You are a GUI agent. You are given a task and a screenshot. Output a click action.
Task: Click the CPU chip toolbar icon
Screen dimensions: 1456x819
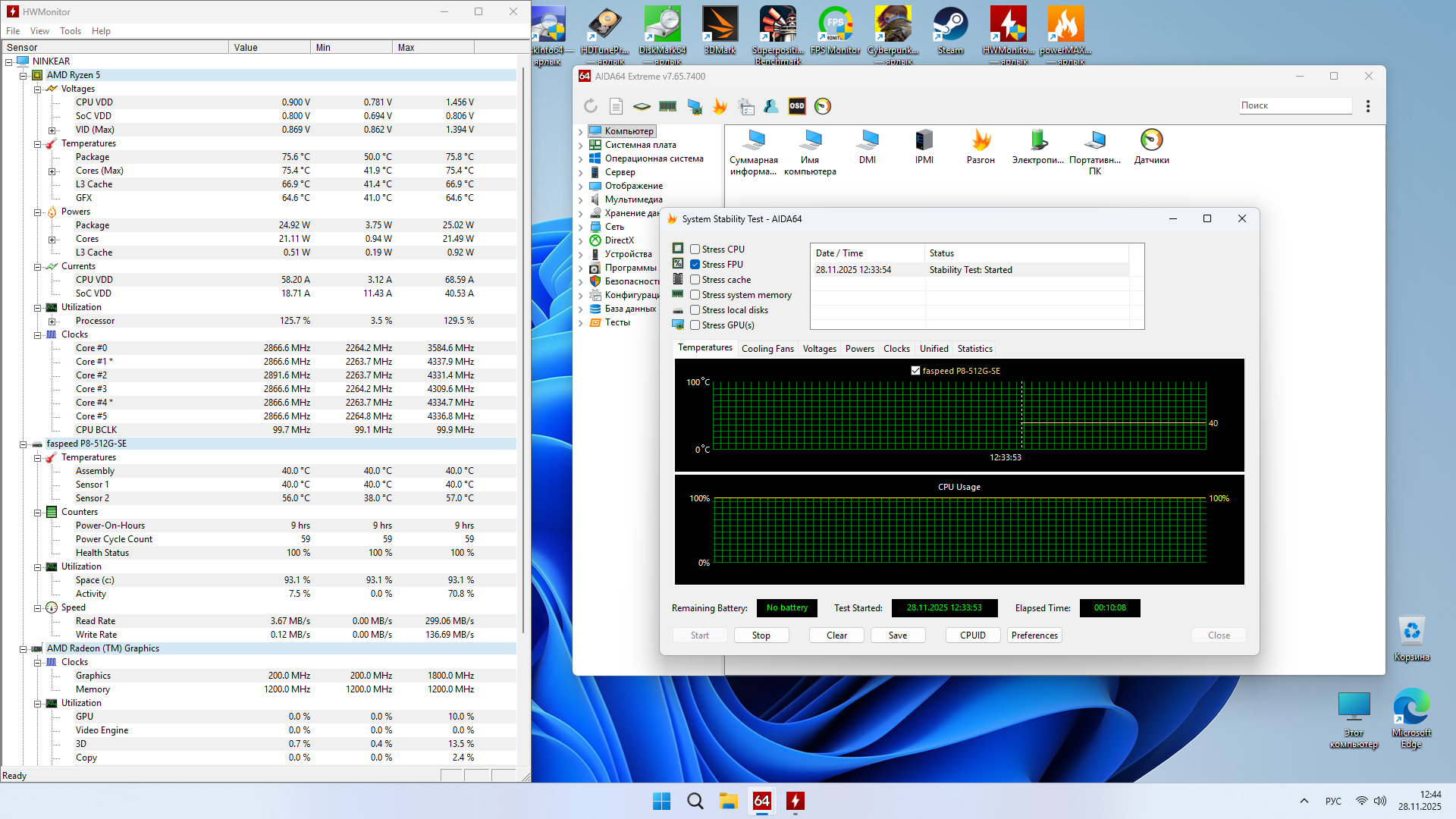(x=642, y=106)
